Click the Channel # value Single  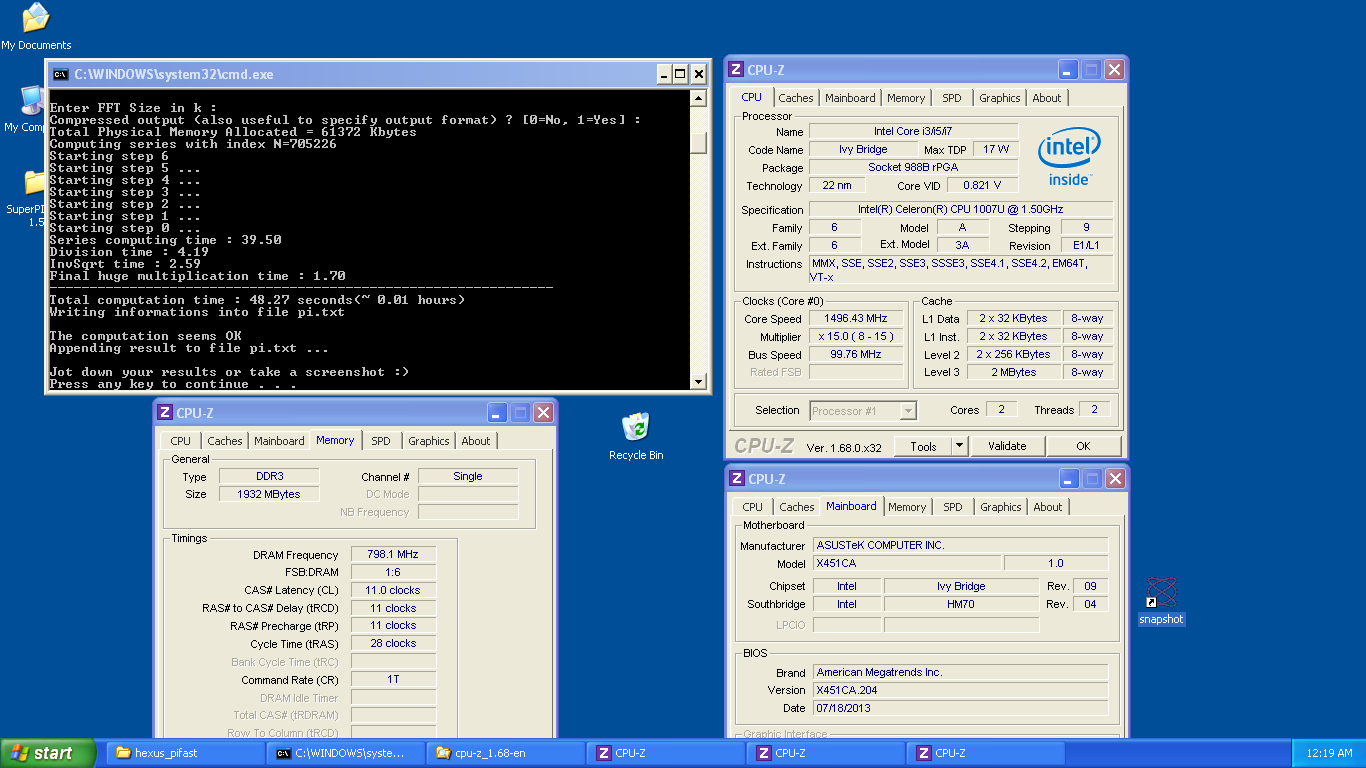coord(468,477)
